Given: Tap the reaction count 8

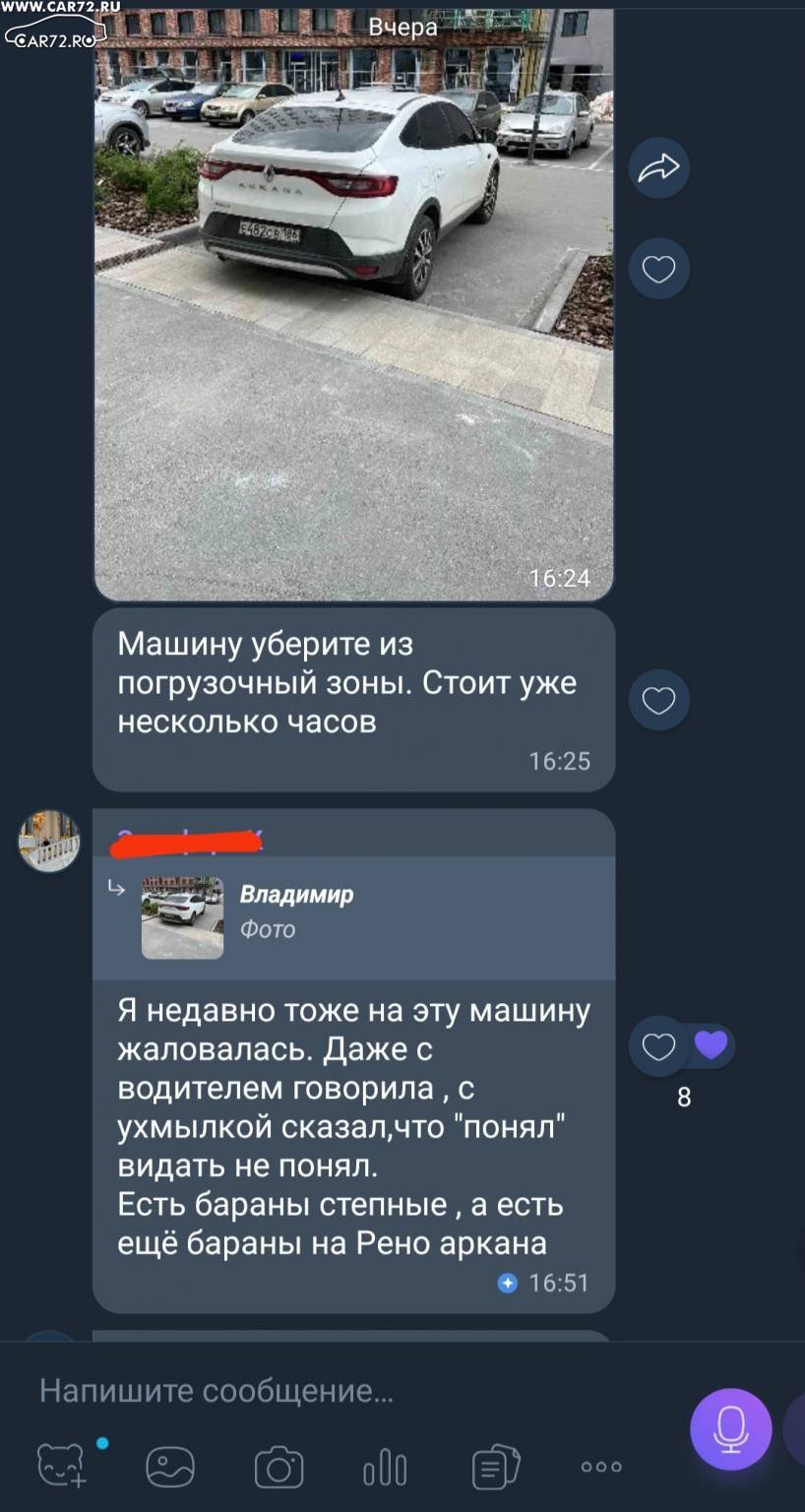Looking at the screenshot, I should [x=684, y=1098].
